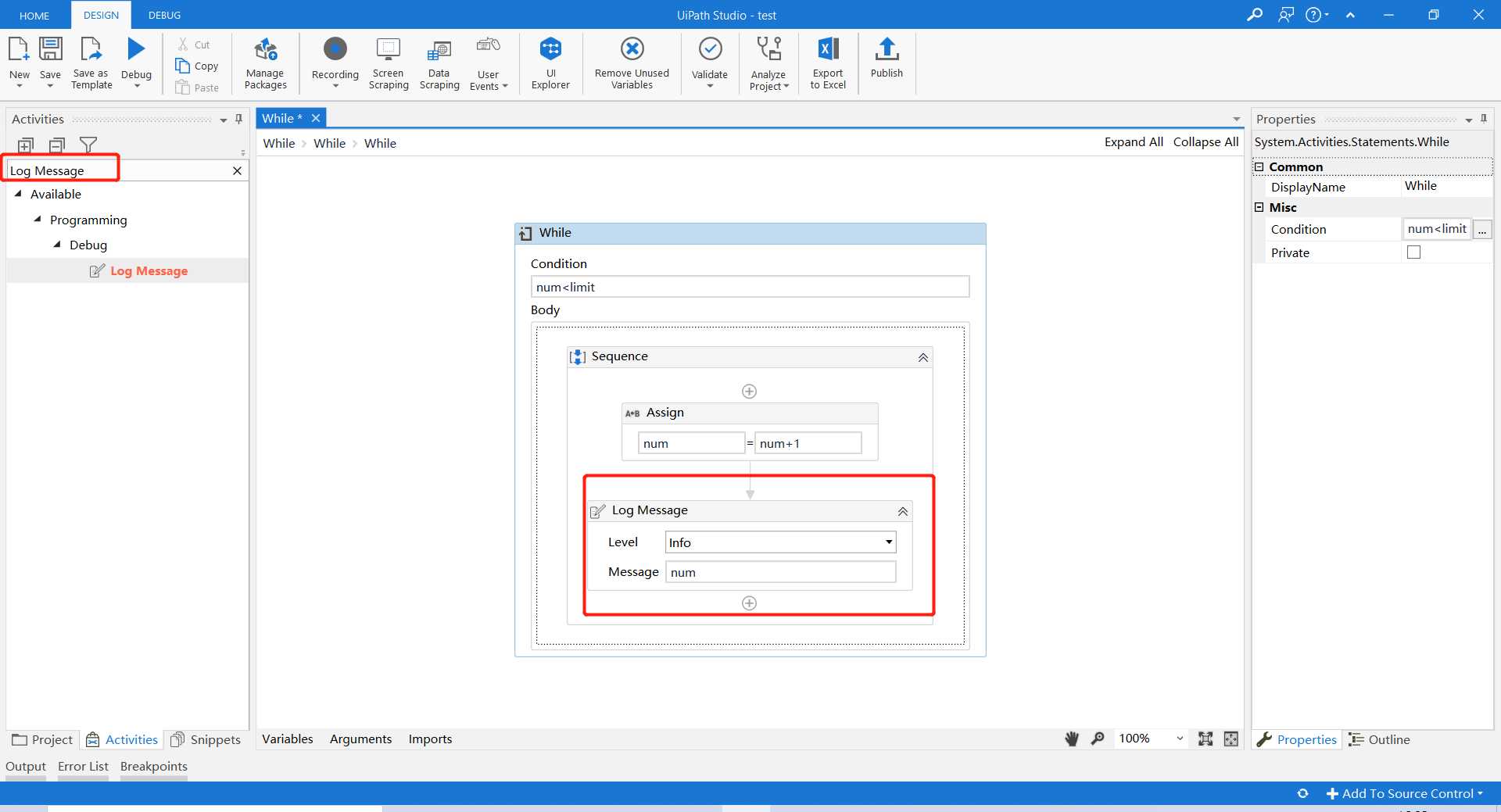
Task: Collapse the Log Message activity
Action: point(902,511)
